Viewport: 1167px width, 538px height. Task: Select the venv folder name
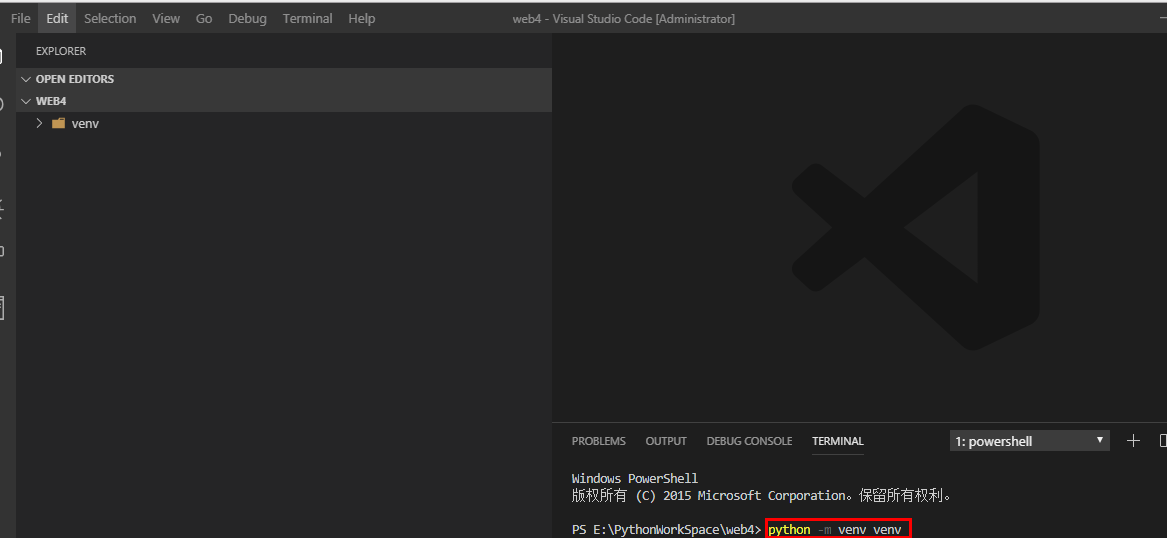(x=86, y=124)
